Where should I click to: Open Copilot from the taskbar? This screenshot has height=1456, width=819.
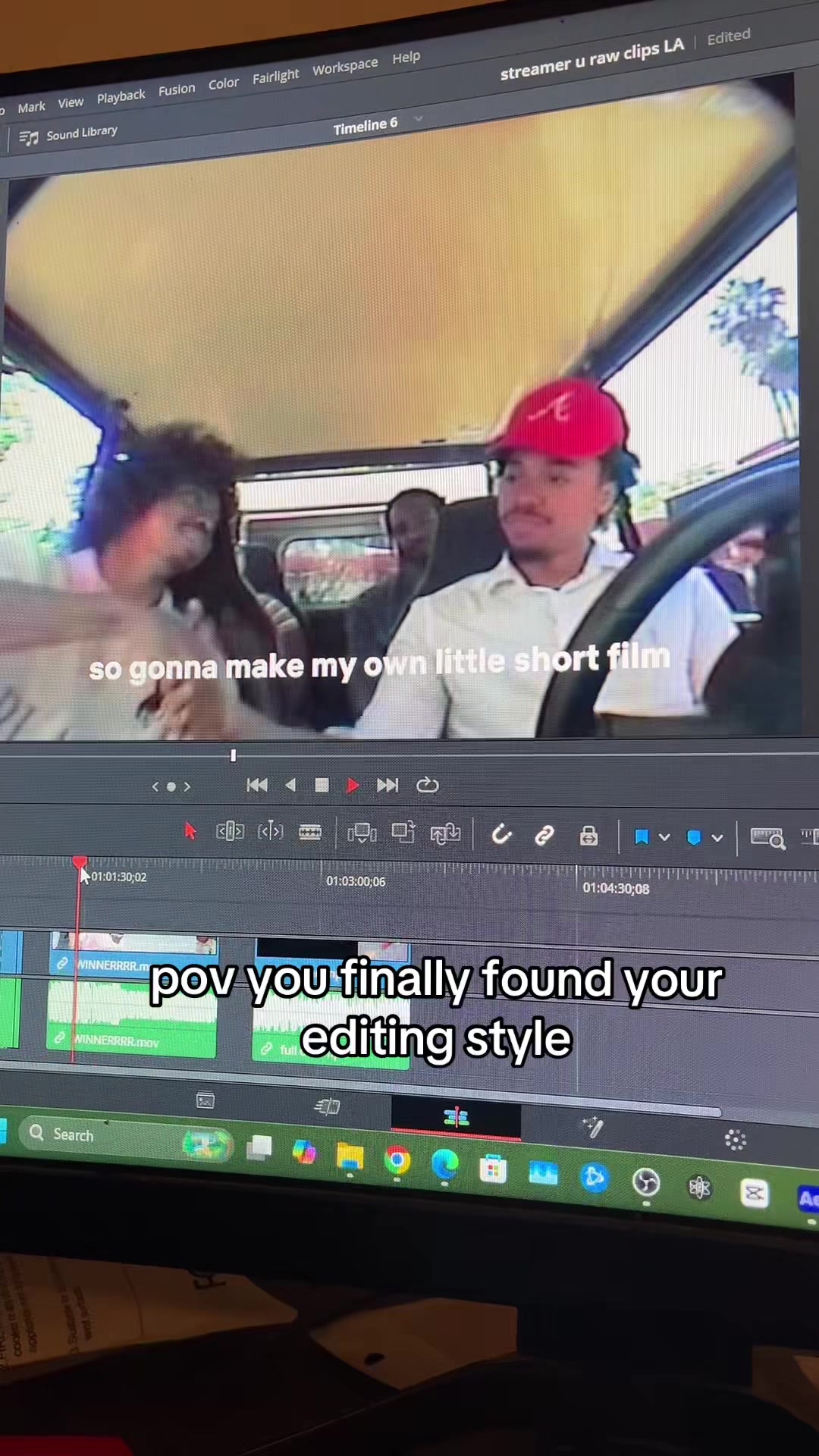304,1153
